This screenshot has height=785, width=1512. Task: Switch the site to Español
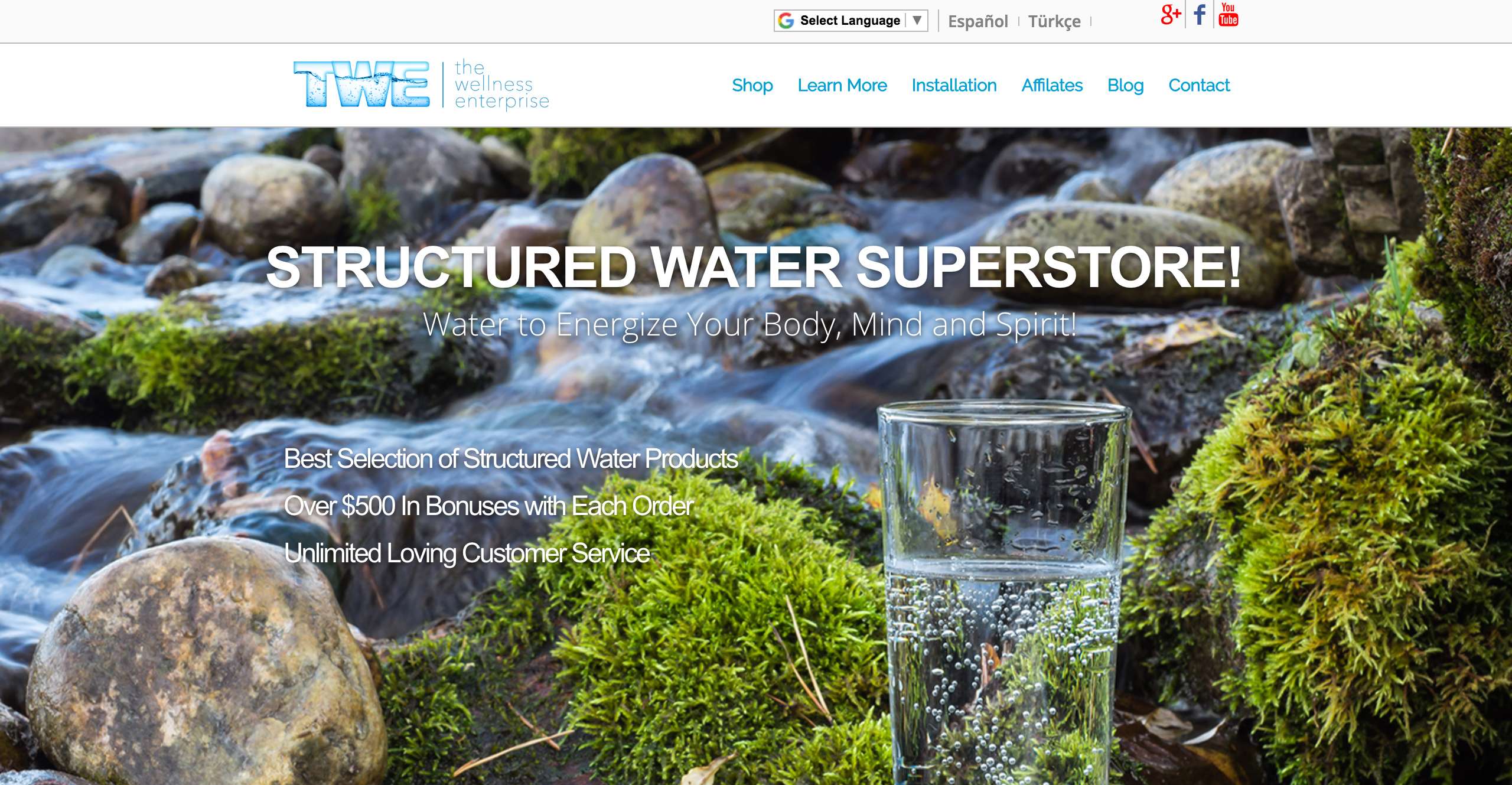click(x=977, y=21)
